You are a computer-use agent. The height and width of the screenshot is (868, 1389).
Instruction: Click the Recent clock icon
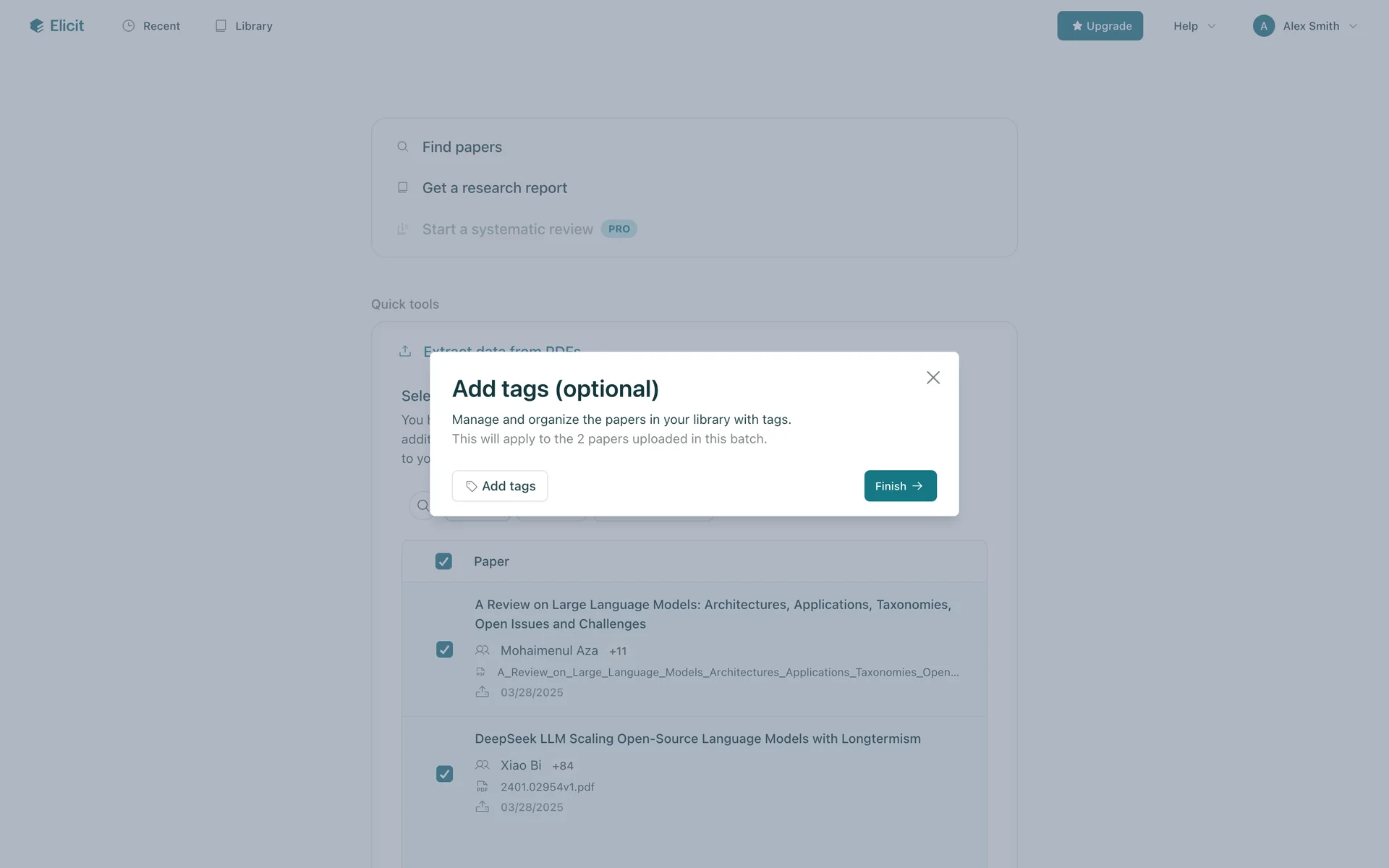pos(129,26)
